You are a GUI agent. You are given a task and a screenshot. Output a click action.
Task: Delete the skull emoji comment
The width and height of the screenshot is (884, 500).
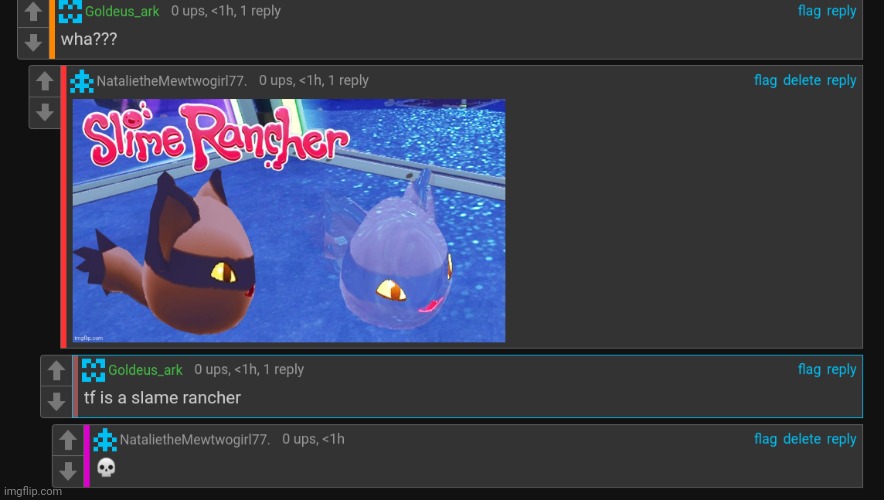pyautogui.click(x=802, y=439)
